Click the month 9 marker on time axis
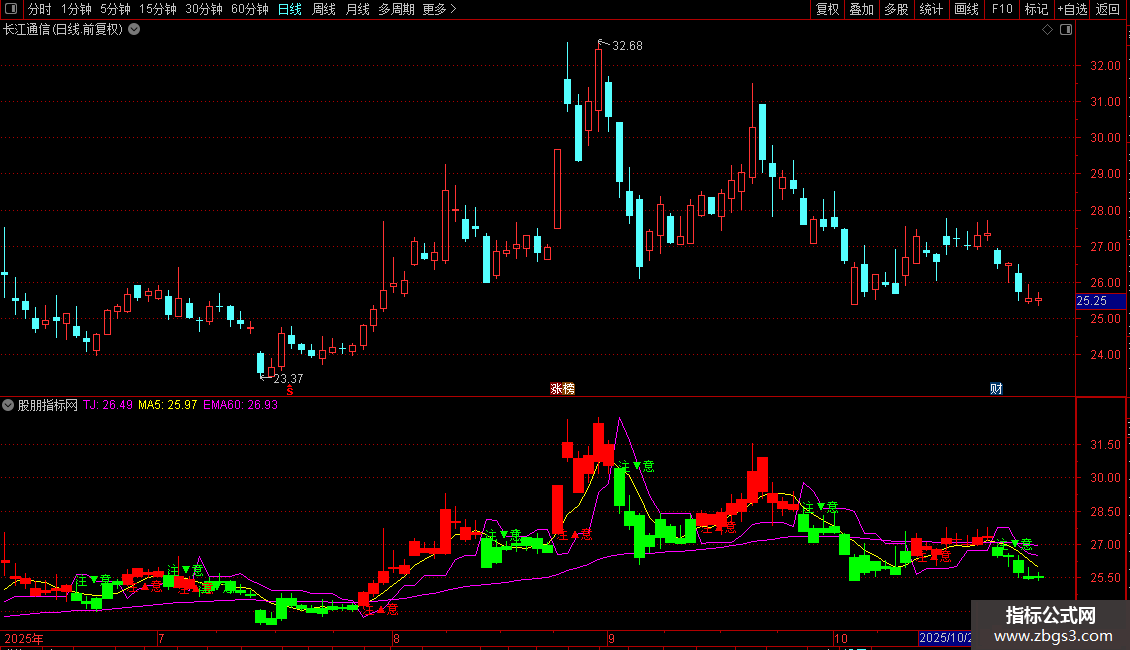 point(611,638)
